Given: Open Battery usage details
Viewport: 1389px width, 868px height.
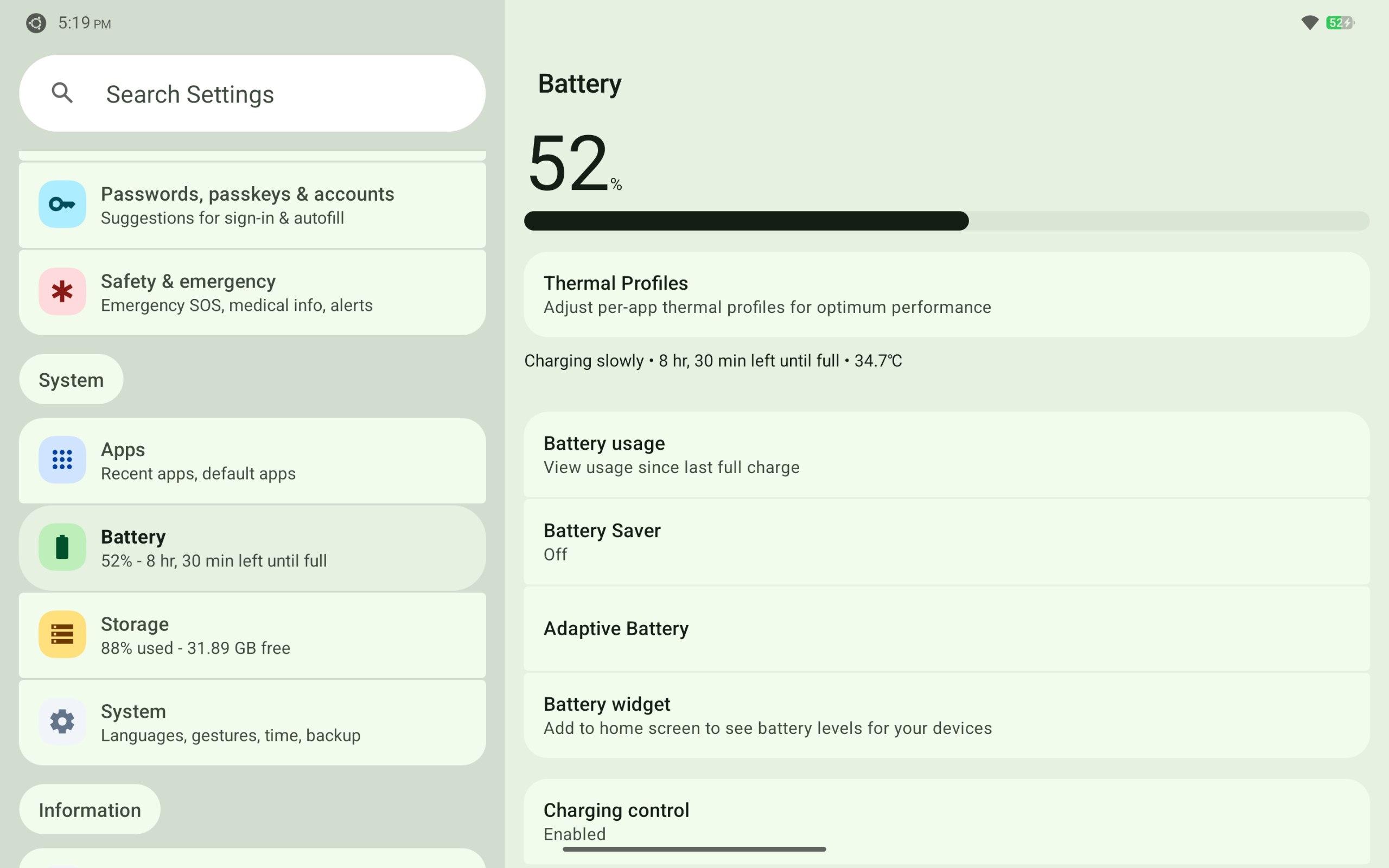Looking at the screenshot, I should pyautogui.click(x=946, y=455).
